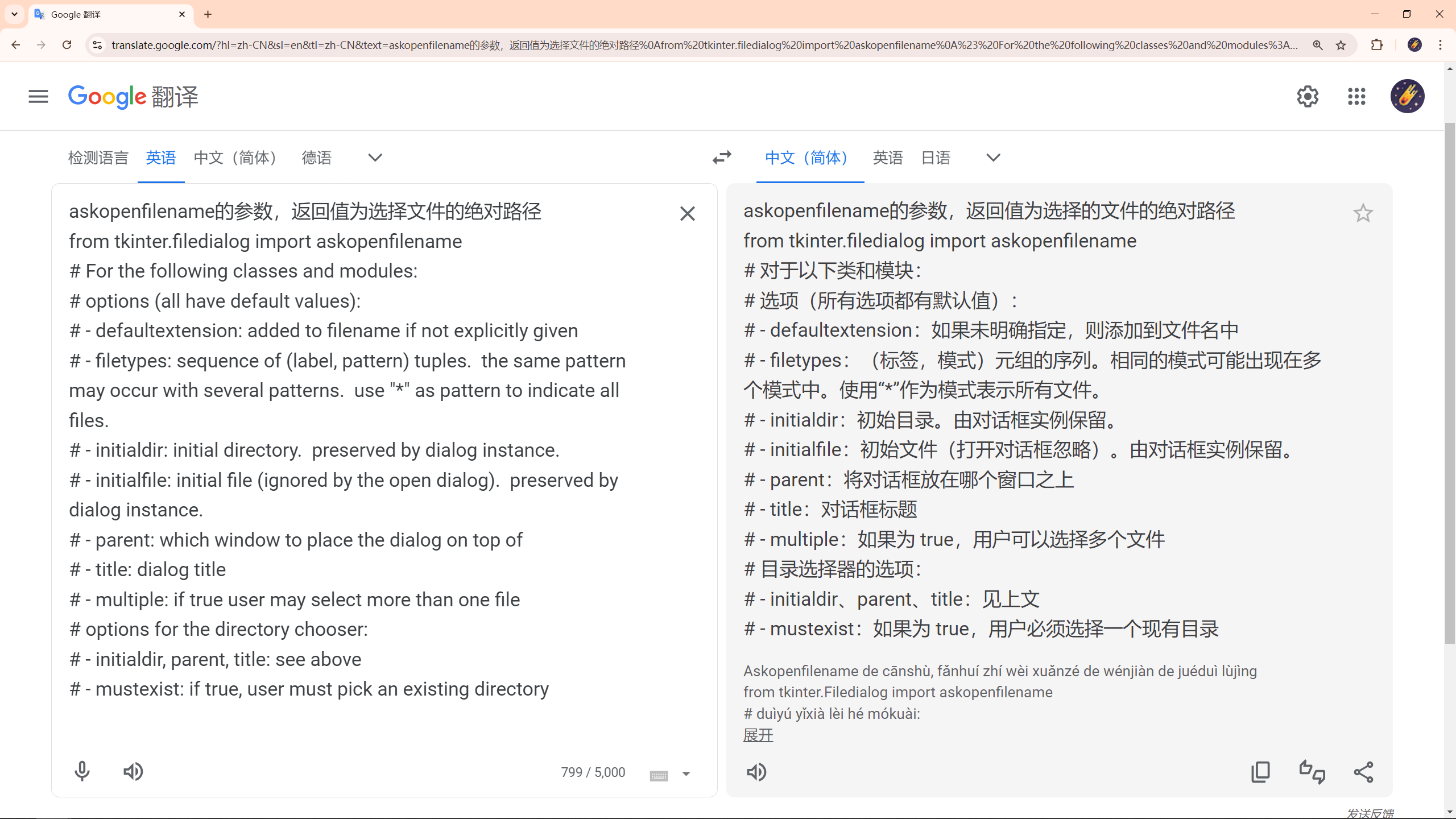Expand more target languages chevron
This screenshot has width=1456, height=819.
993,158
